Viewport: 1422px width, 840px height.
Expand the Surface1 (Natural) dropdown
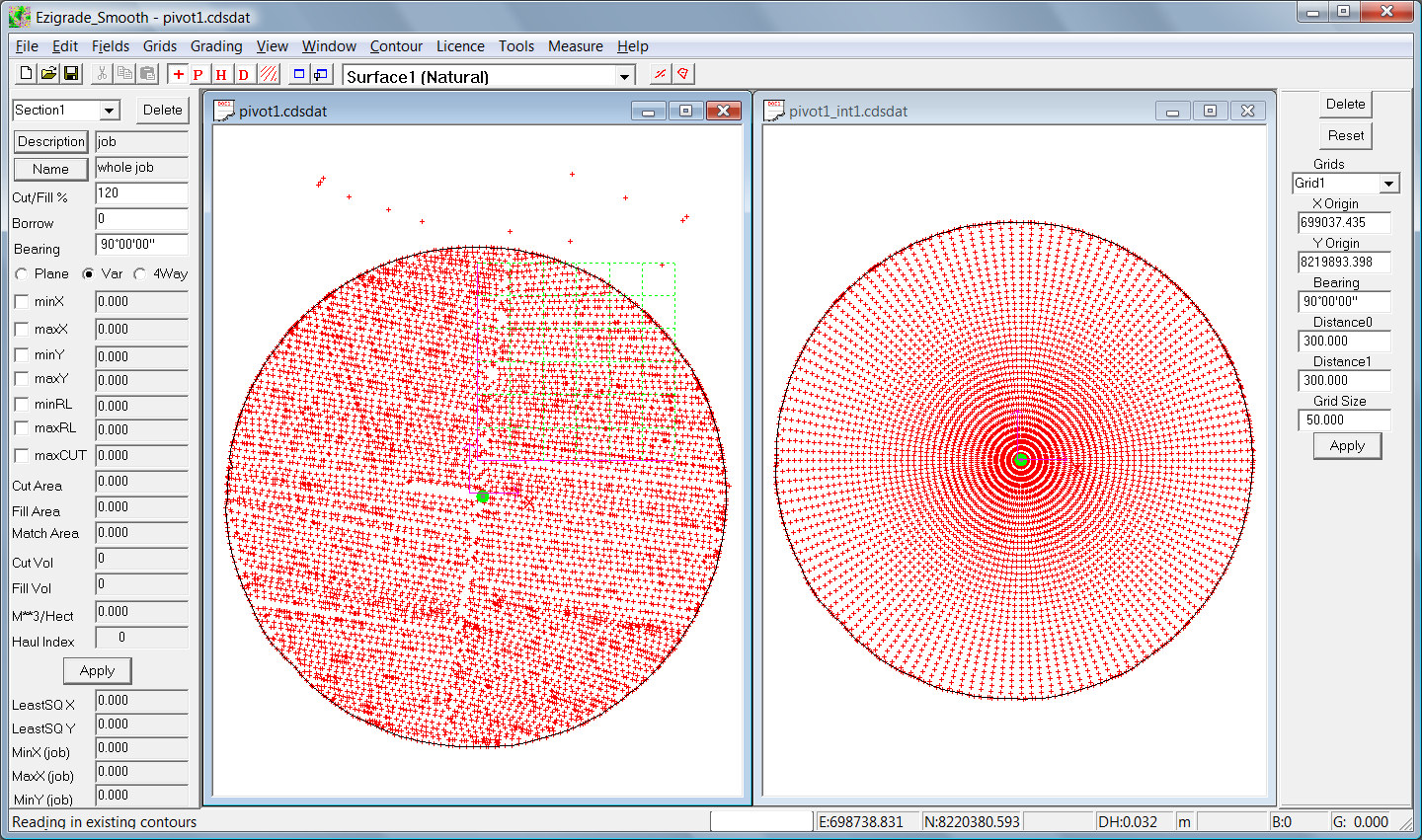624,77
